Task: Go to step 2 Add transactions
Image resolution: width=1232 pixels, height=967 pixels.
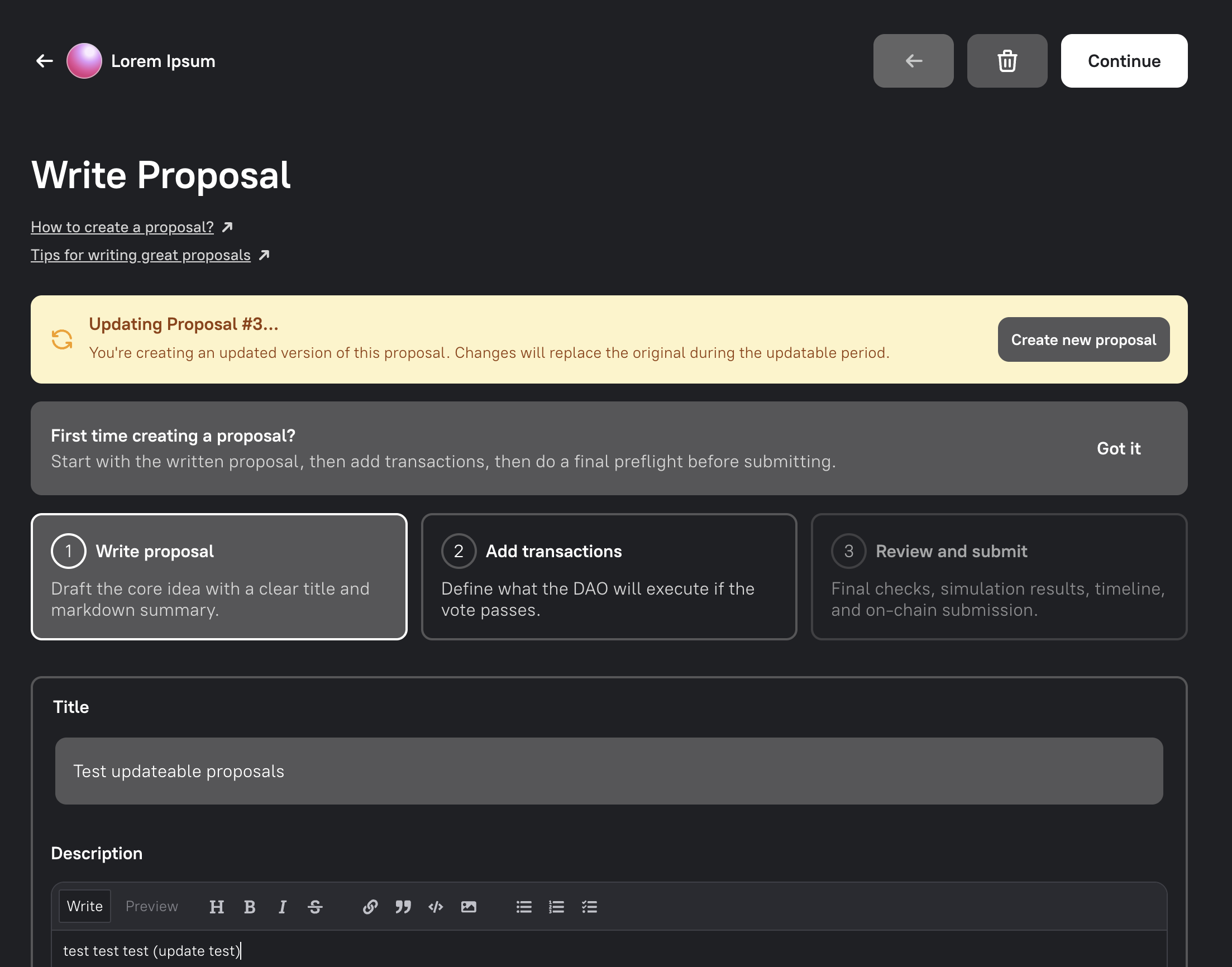Action: (609, 576)
